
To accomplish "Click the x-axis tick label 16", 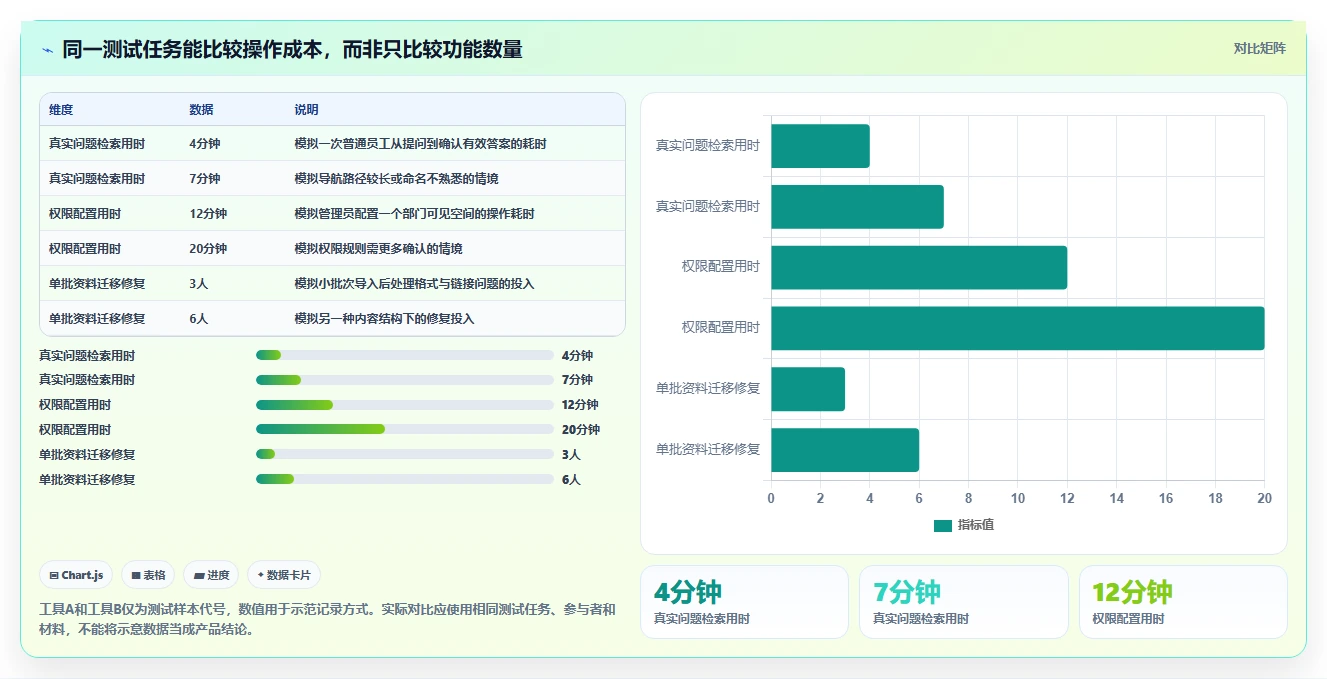I will pos(1166,498).
